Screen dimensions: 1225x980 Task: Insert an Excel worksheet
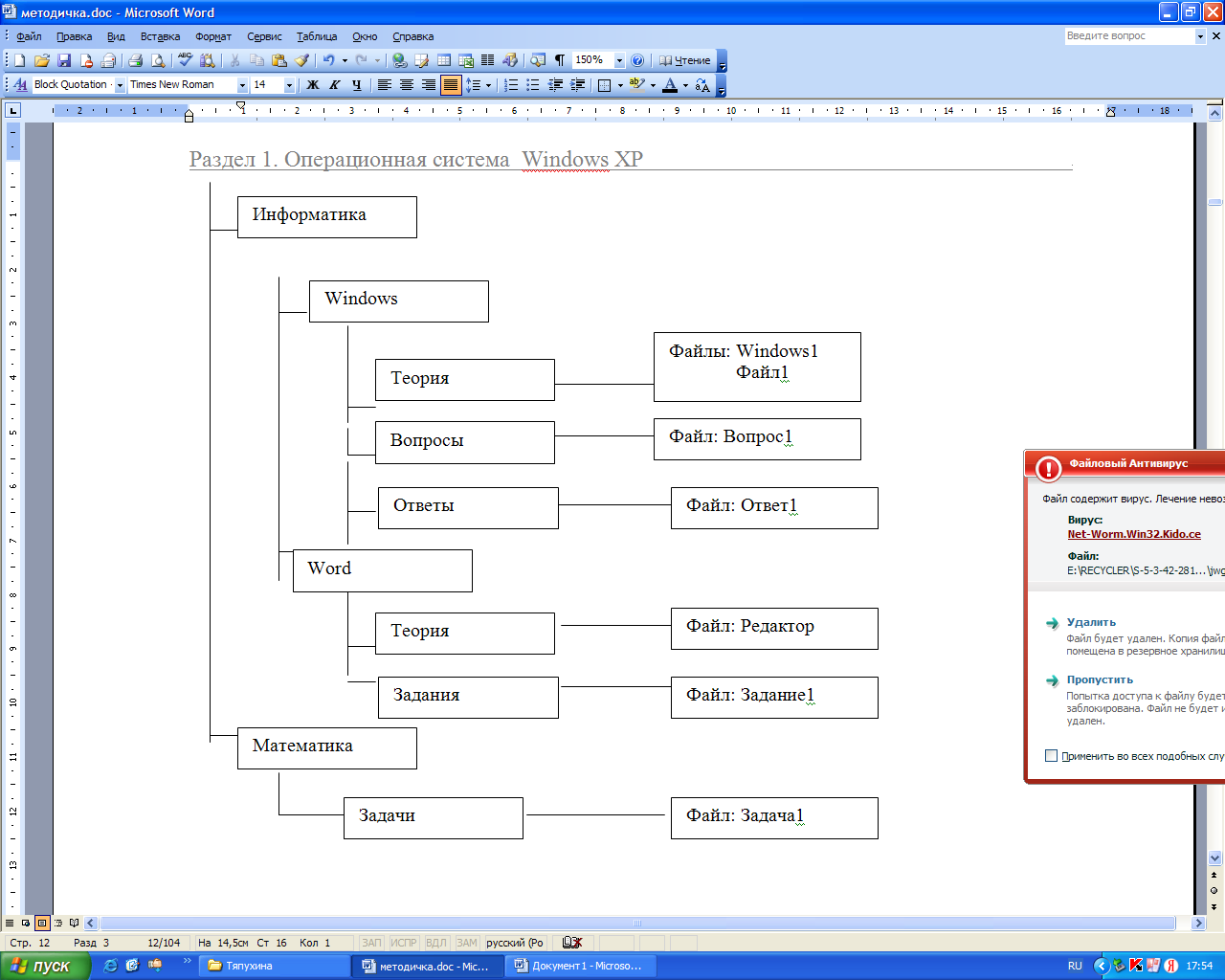pos(466,60)
